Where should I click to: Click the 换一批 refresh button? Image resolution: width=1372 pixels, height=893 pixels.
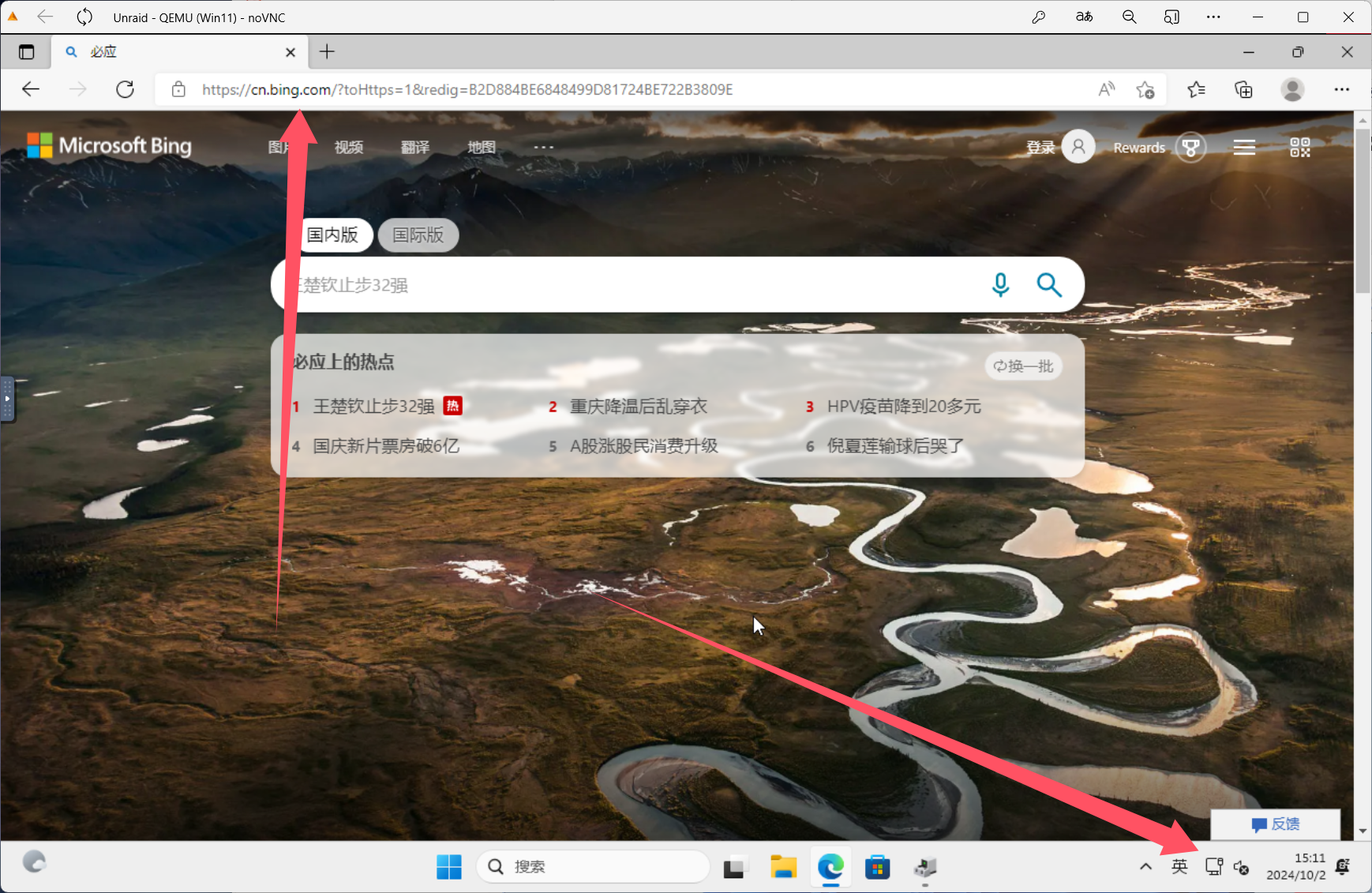coord(1023,366)
